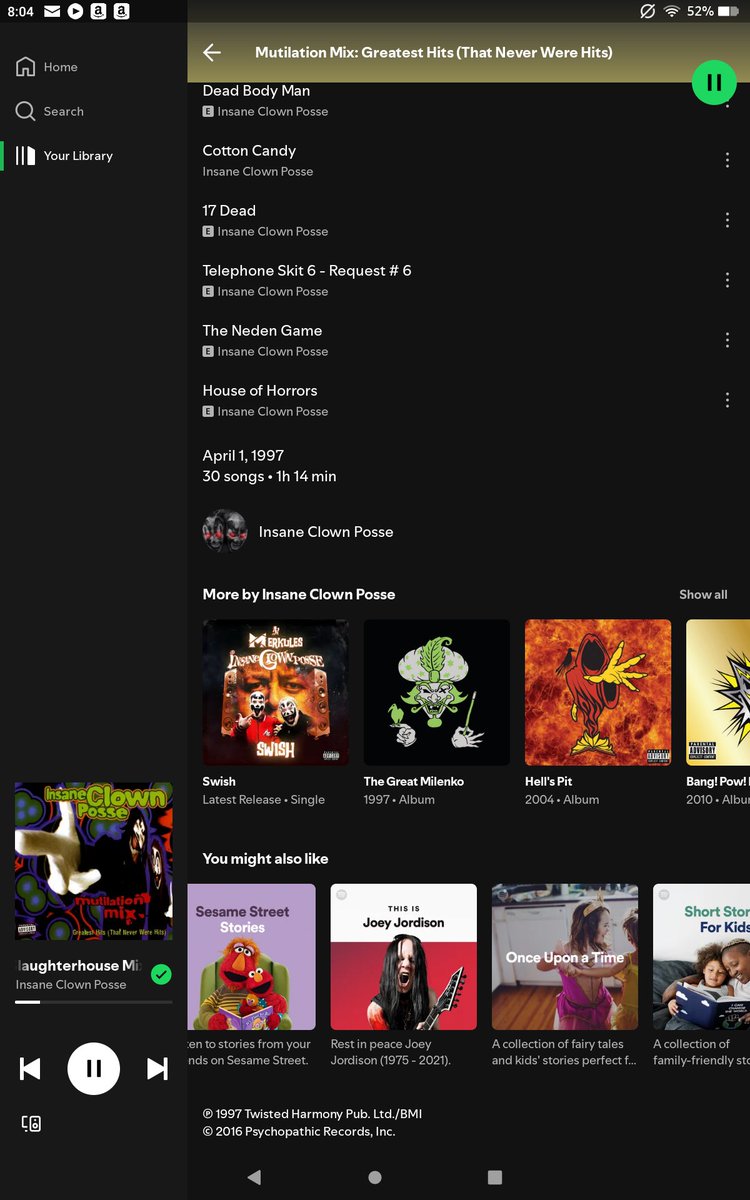Image resolution: width=750 pixels, height=1200 pixels.
Task: Open the connect to a device picker
Action: point(31,1124)
